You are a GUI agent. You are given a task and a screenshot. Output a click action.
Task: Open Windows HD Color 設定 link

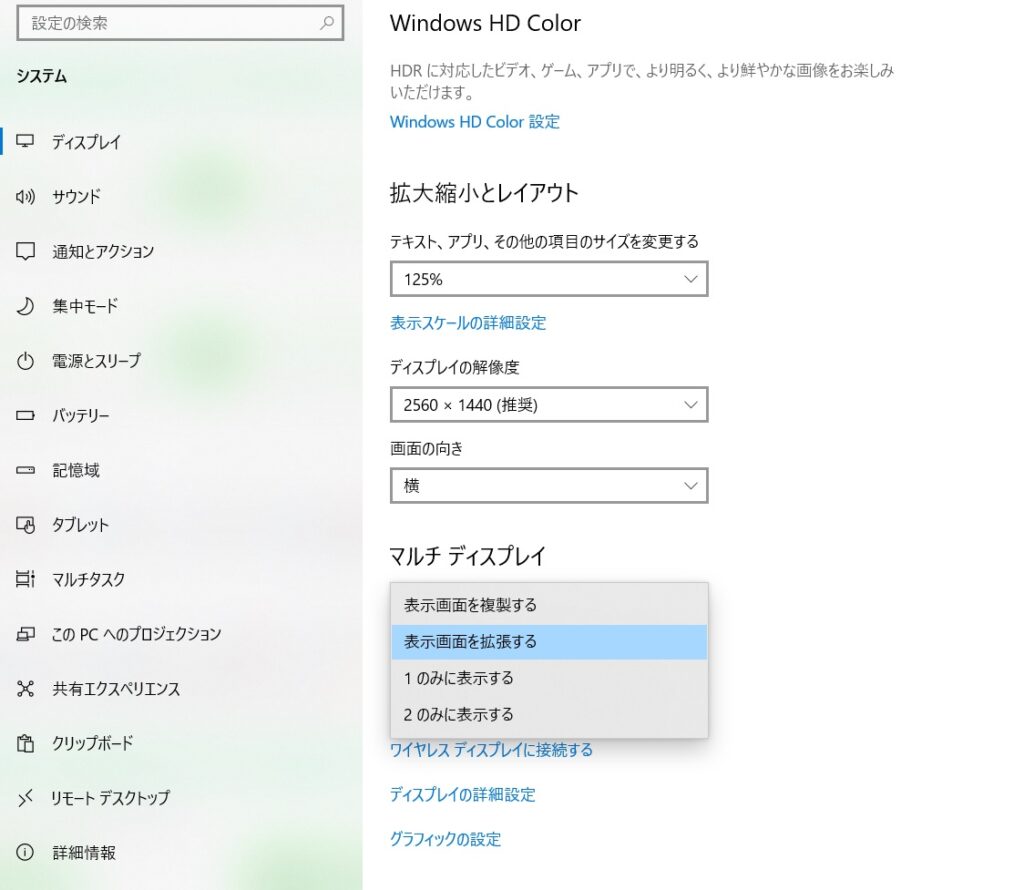click(475, 122)
